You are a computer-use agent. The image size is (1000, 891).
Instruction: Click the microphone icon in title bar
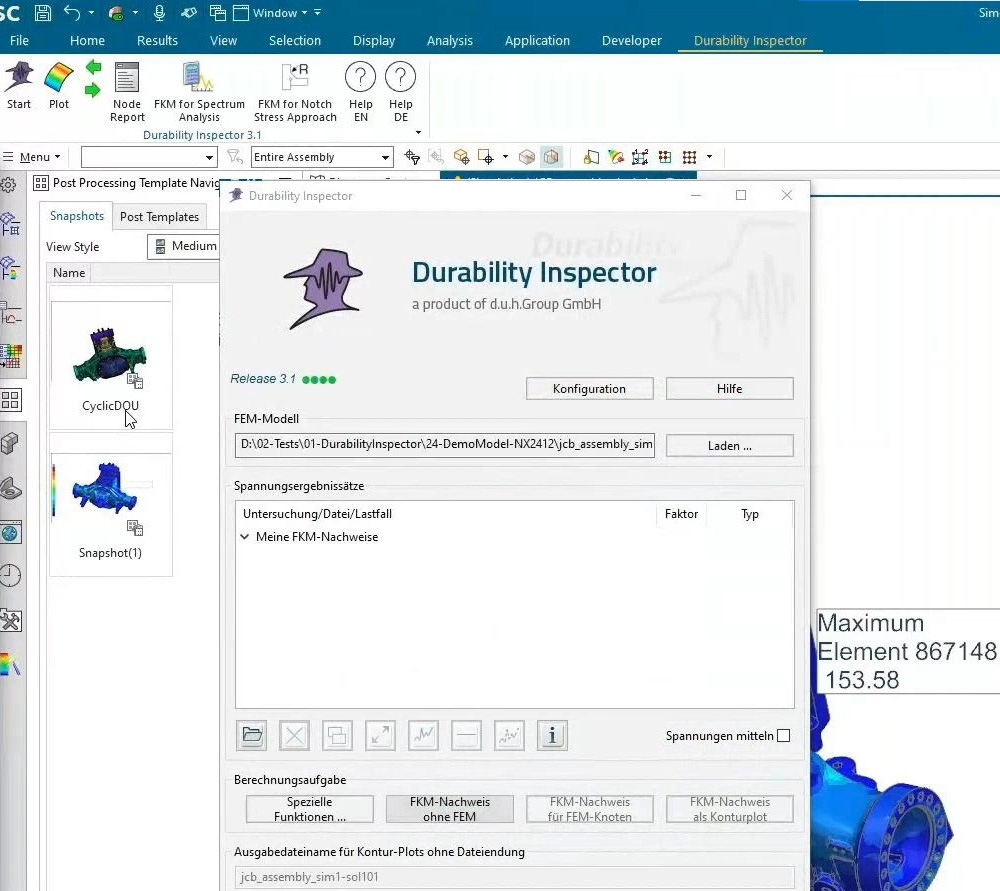point(159,13)
